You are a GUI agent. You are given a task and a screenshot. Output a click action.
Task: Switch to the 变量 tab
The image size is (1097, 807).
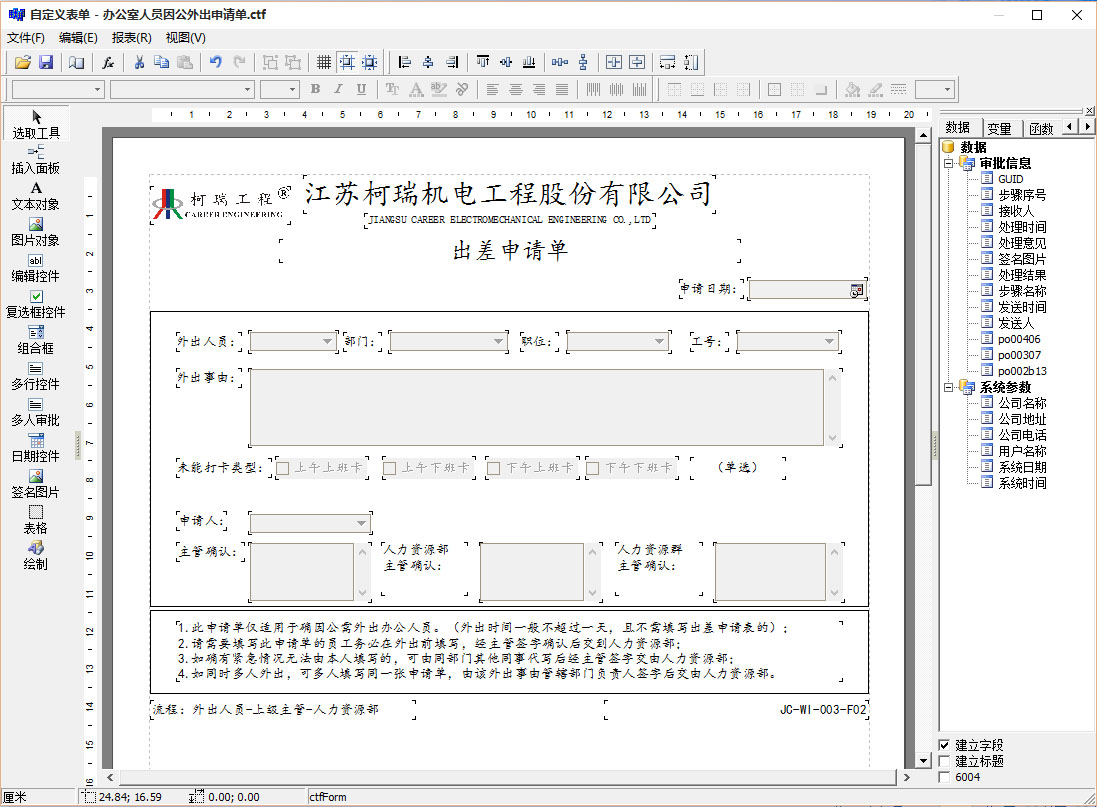pyautogui.click(x=999, y=128)
